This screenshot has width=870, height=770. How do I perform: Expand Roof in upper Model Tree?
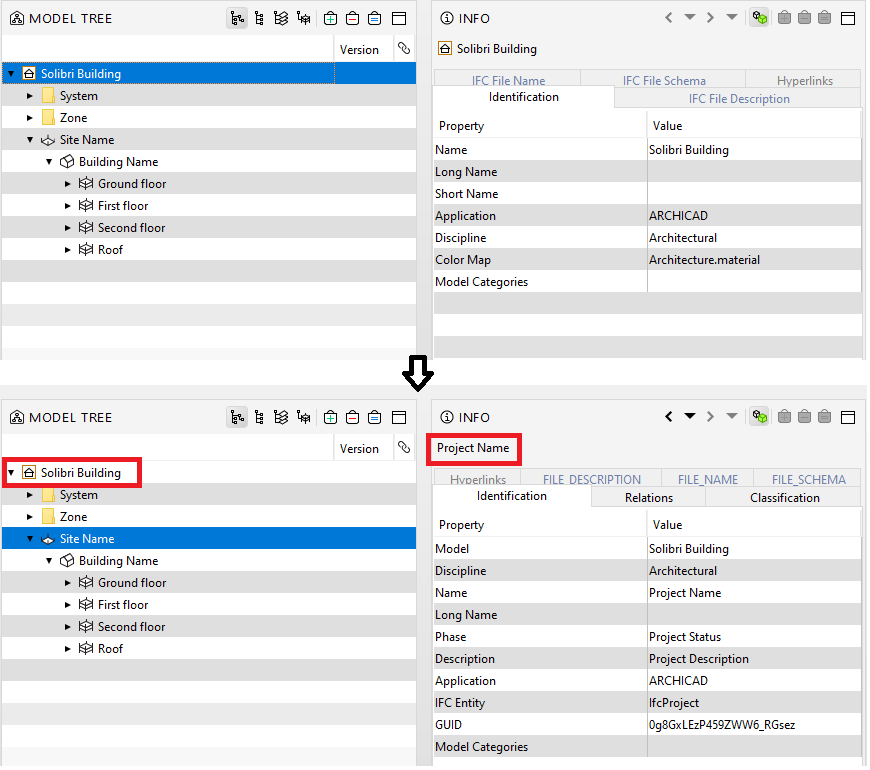[68, 250]
